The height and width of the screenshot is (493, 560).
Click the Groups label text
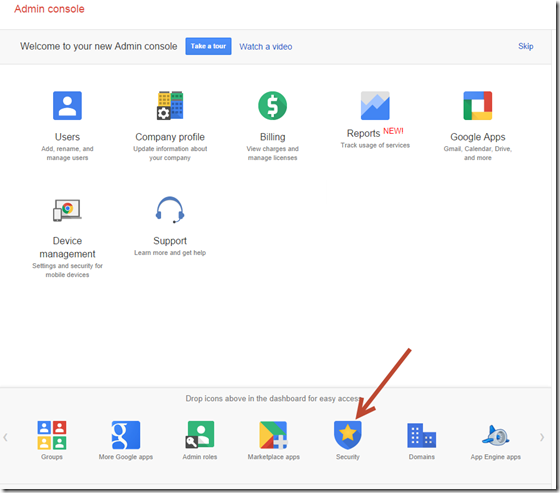point(52,457)
